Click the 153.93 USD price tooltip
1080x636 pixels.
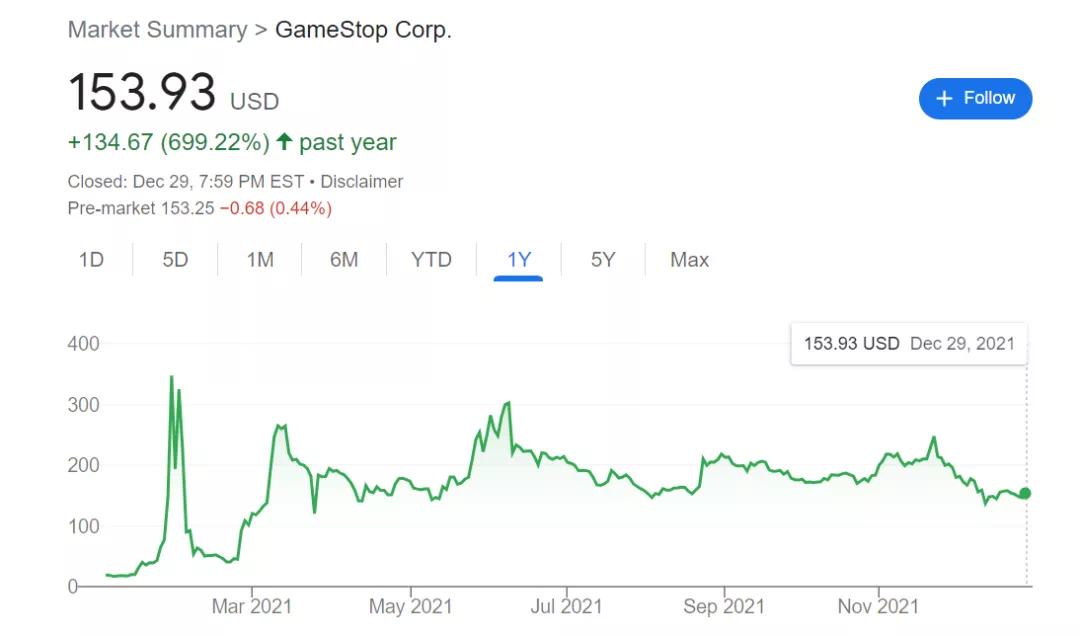(x=908, y=344)
